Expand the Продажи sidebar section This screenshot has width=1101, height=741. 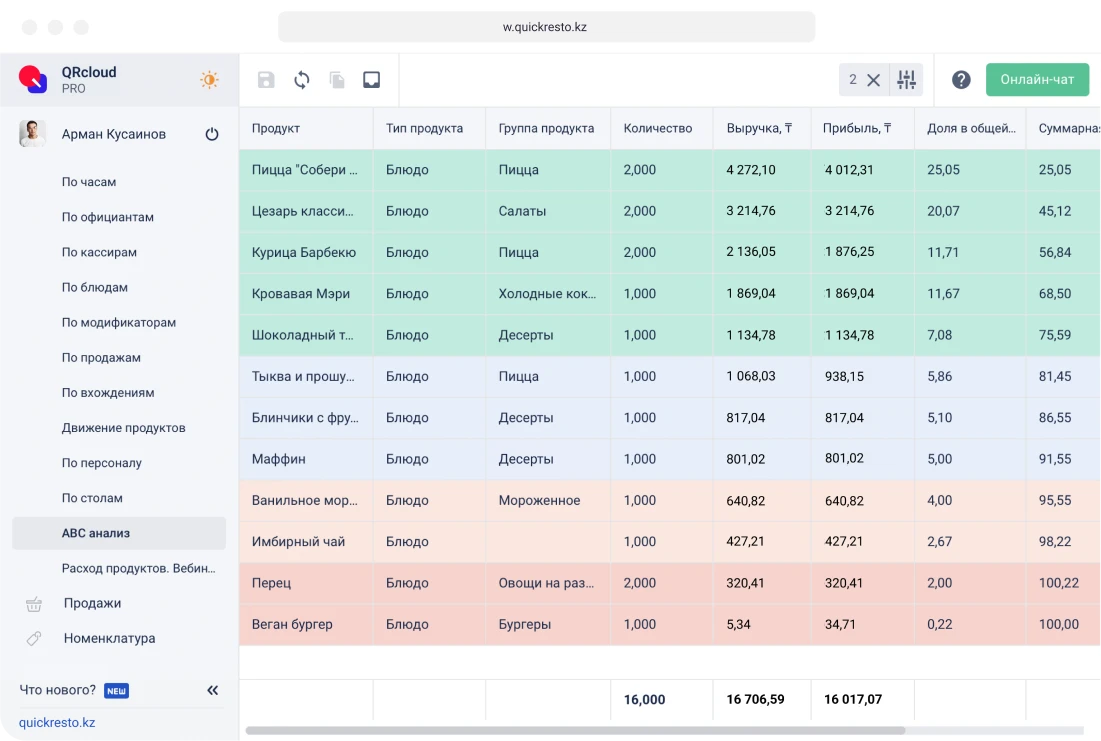92,603
